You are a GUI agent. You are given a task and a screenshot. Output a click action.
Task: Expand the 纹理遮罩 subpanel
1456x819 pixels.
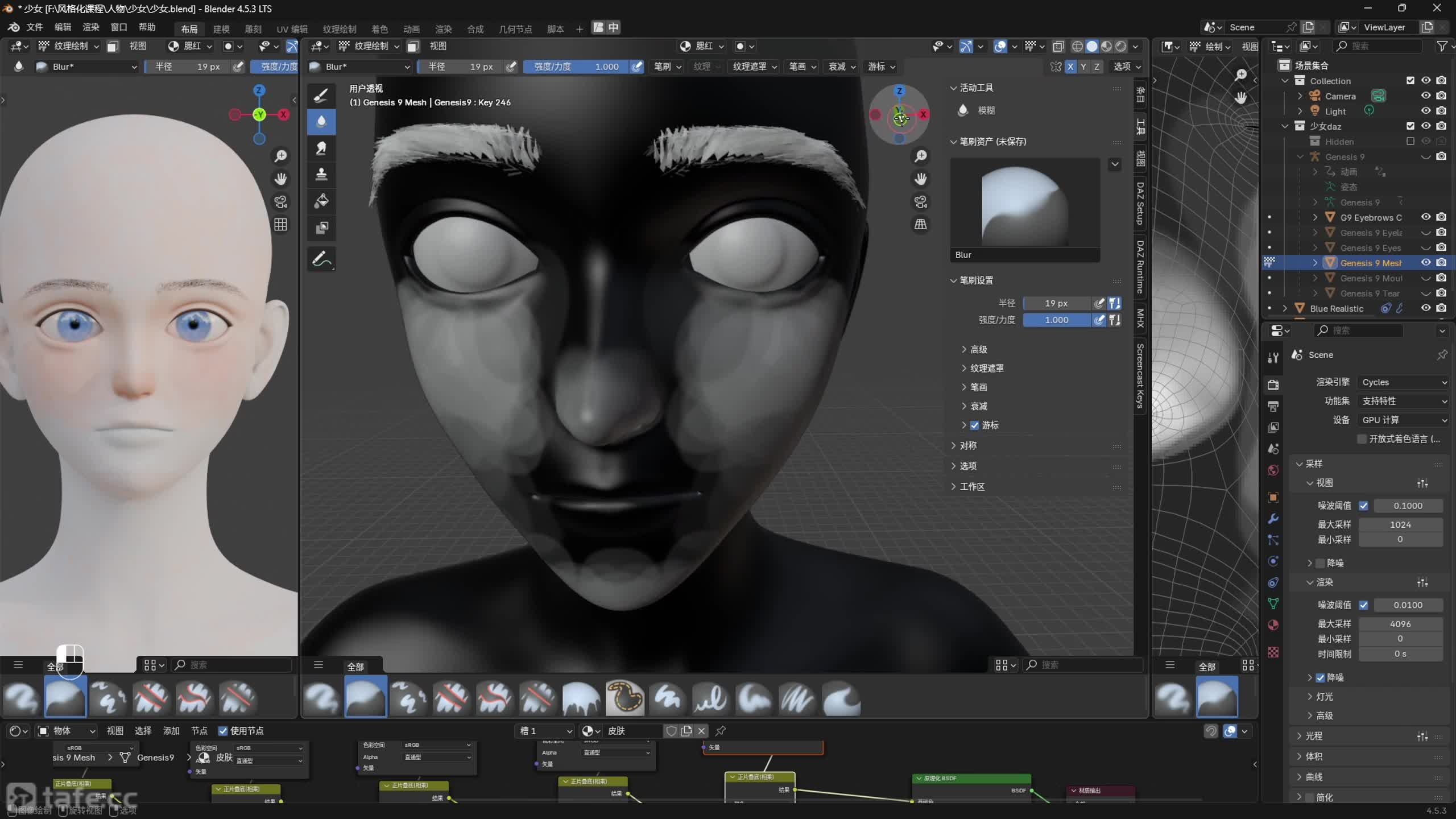pos(987,368)
